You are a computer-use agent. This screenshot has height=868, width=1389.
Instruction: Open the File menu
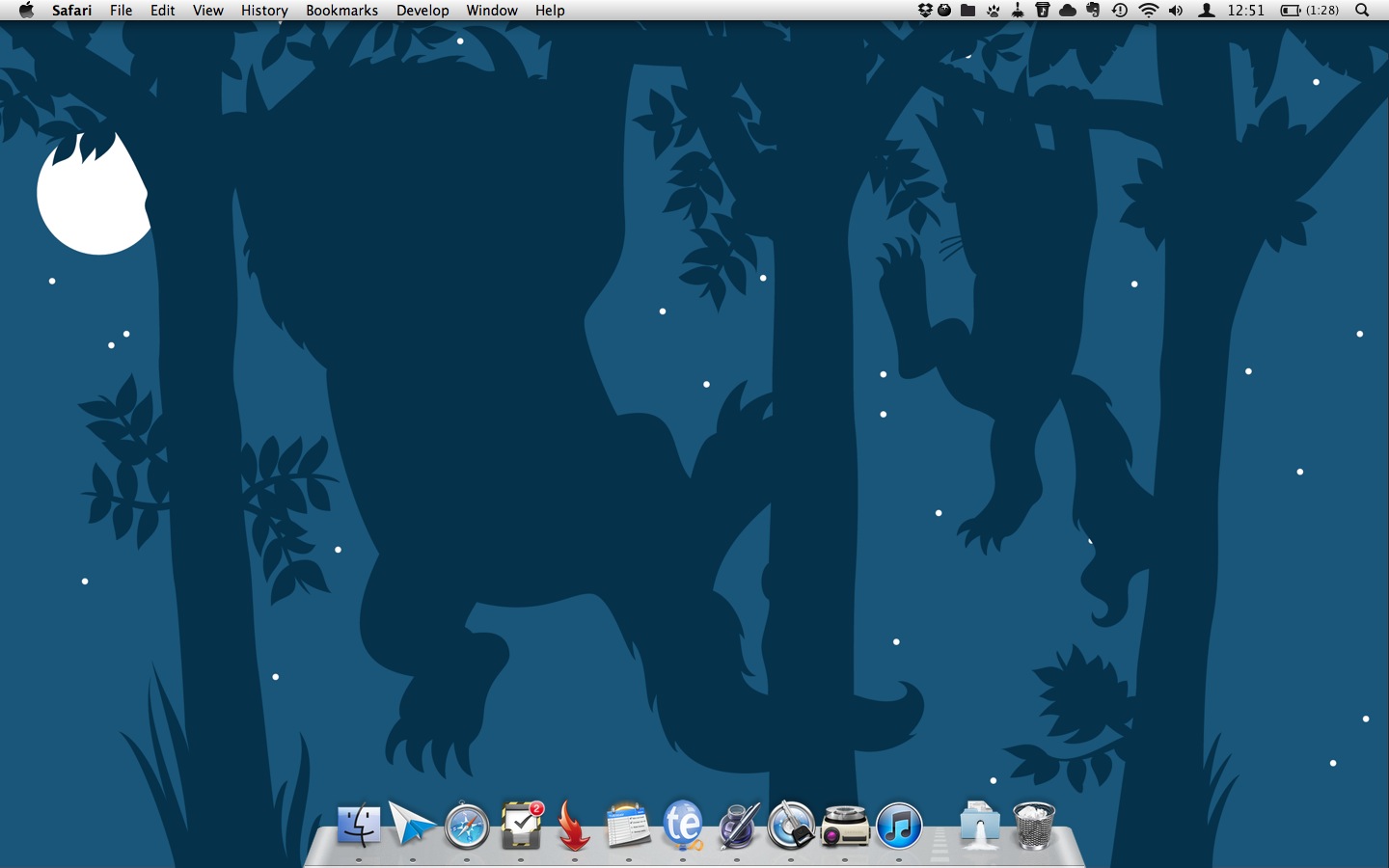point(121,11)
